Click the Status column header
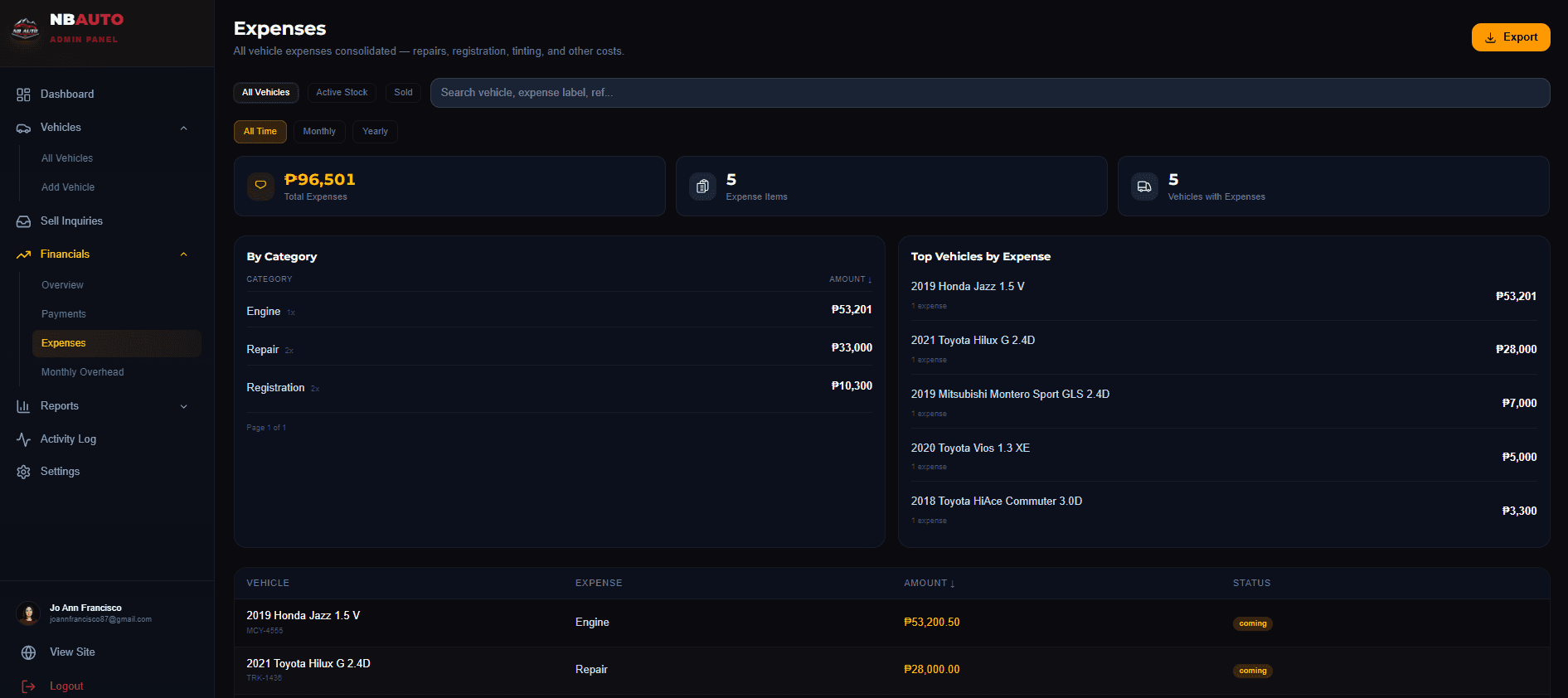1568x698 pixels. tap(1251, 584)
